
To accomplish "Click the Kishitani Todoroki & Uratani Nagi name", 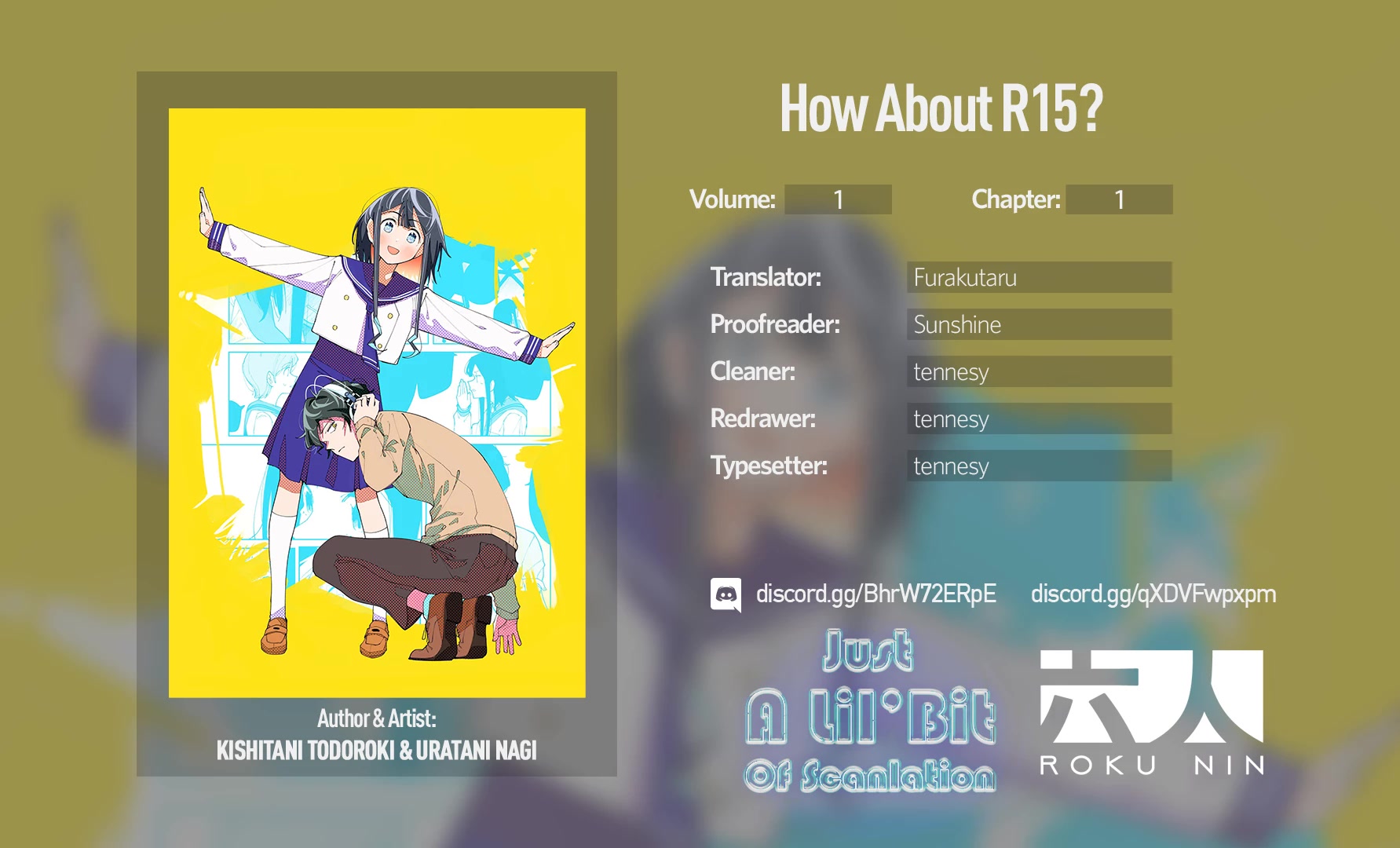I will pyautogui.click(x=377, y=751).
